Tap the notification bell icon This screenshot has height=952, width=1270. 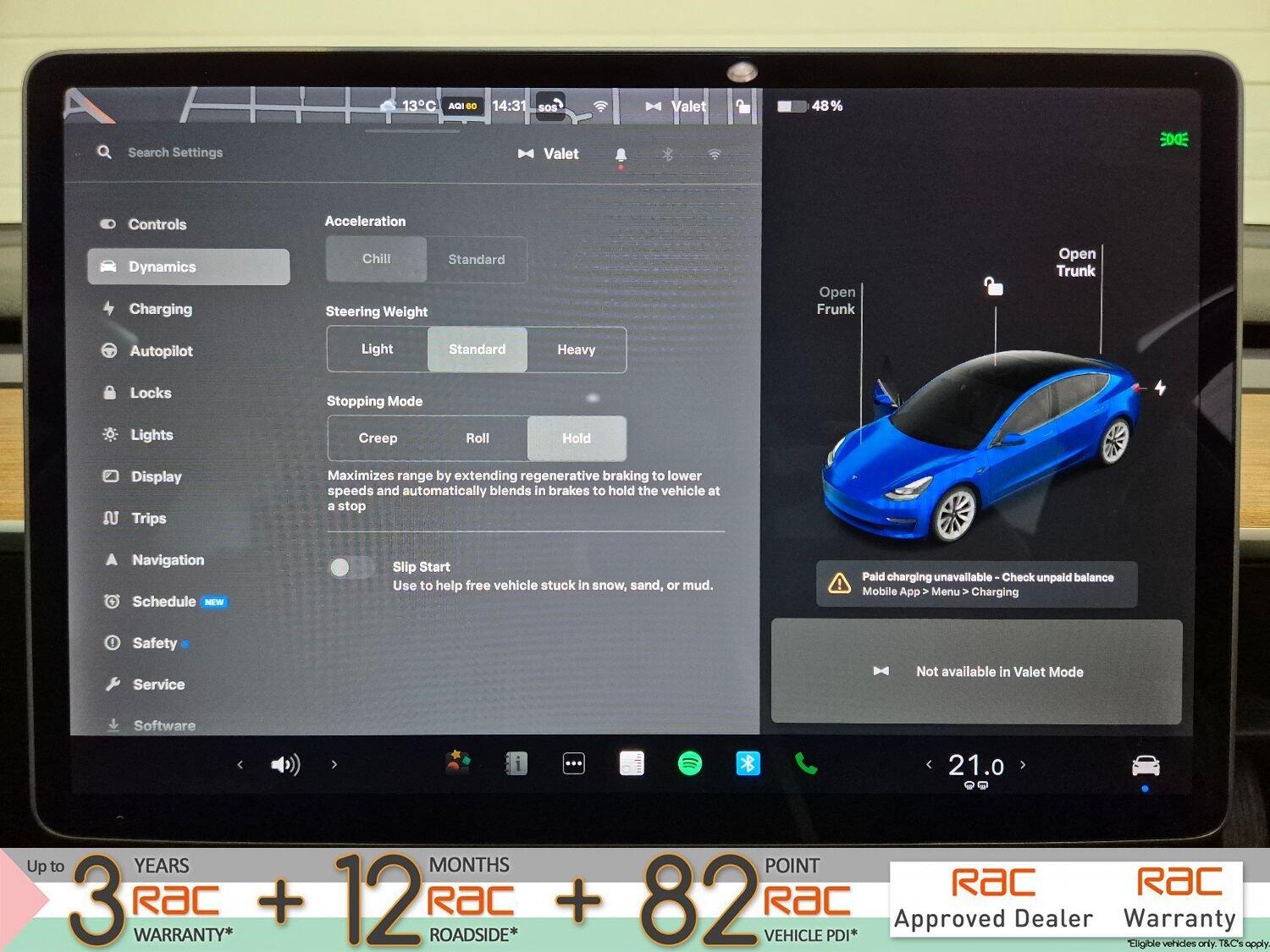point(621,154)
